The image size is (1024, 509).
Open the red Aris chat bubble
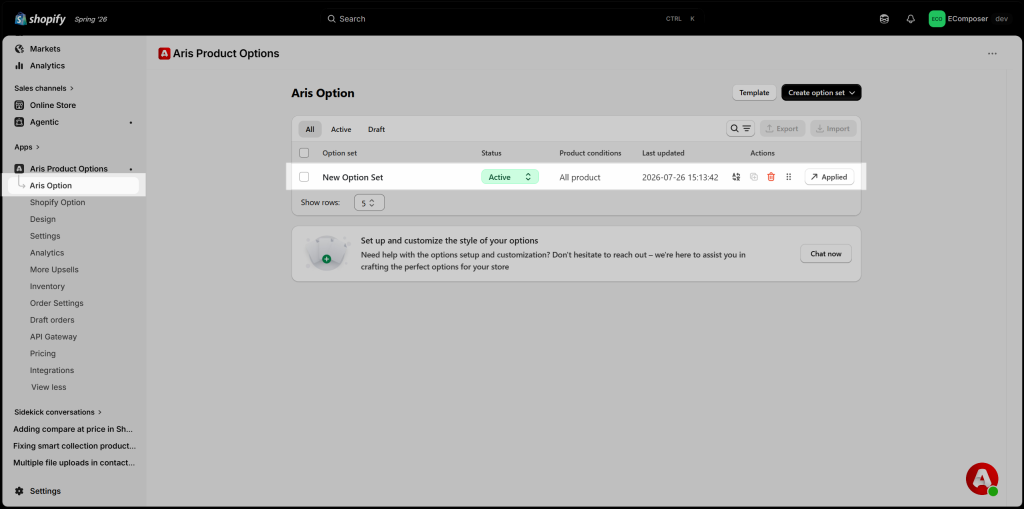pos(982,479)
